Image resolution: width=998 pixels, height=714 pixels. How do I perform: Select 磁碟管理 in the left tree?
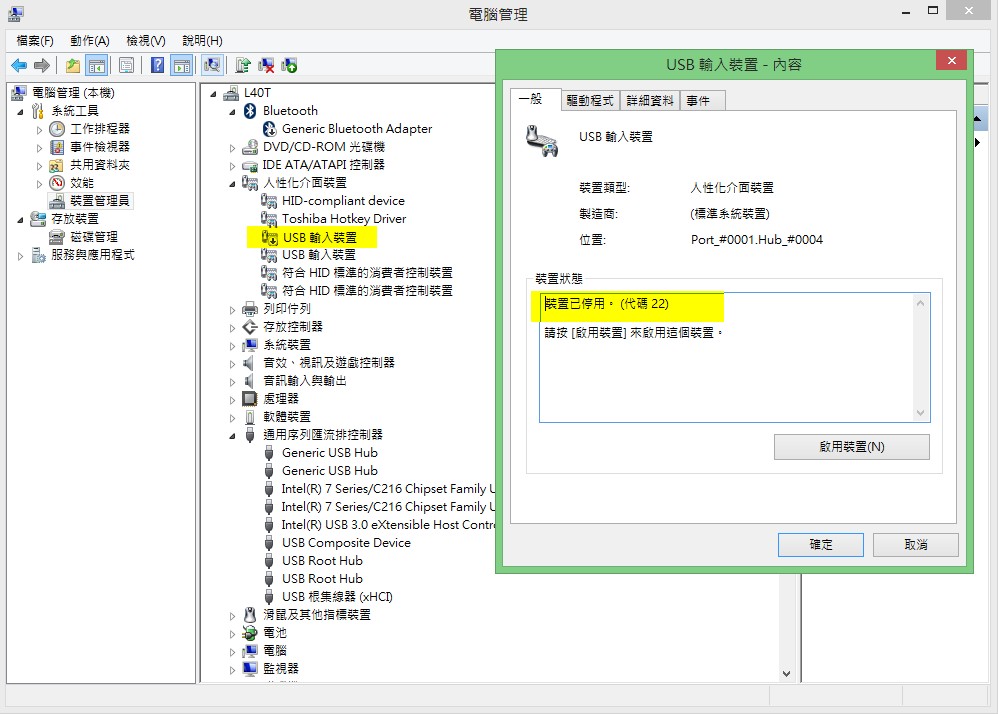93,237
